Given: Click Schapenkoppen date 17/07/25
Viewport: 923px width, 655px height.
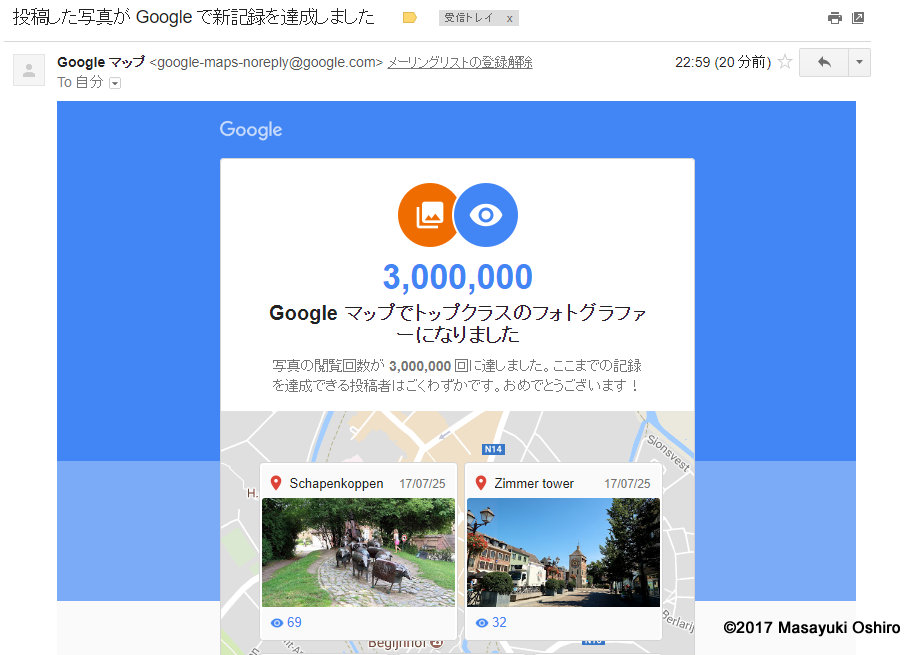Looking at the screenshot, I should [x=423, y=484].
